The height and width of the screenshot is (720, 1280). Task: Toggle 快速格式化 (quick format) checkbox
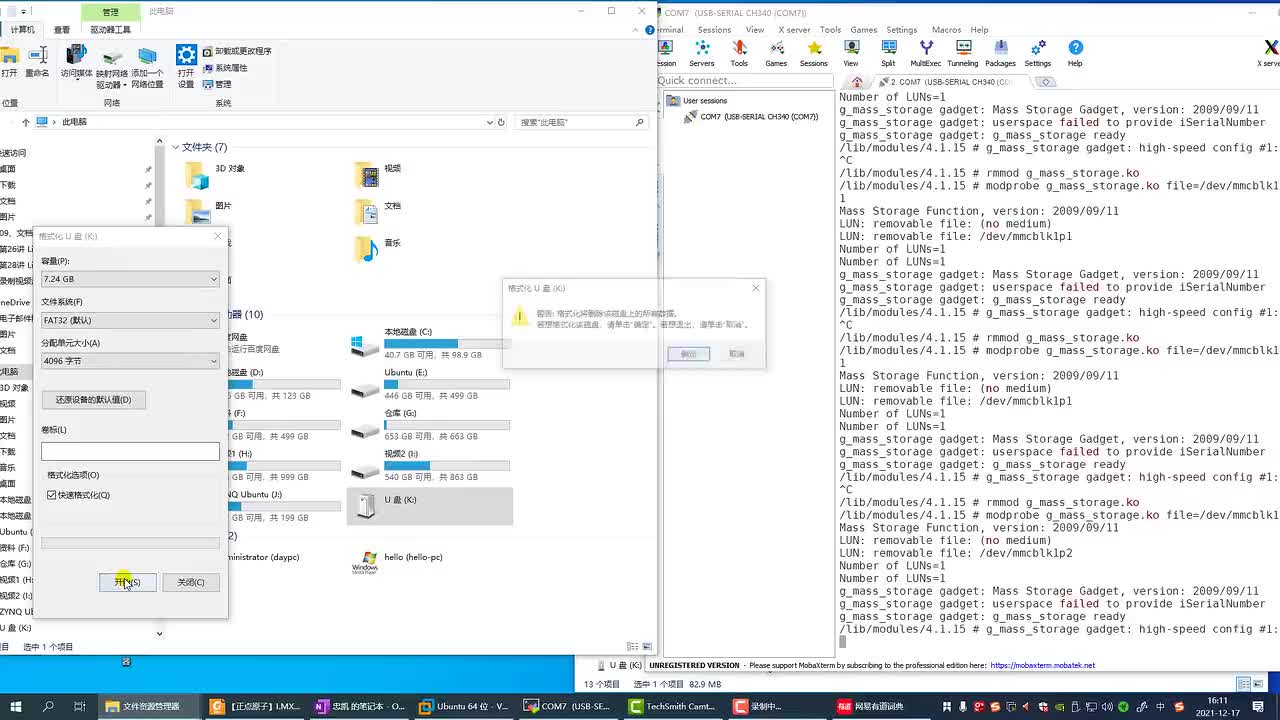[52, 495]
